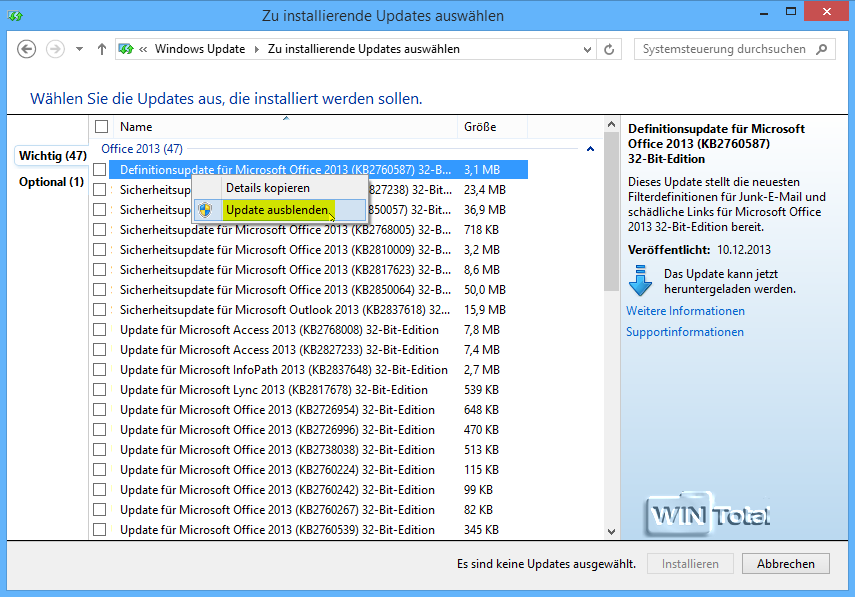Minimize the window
Screen dimensions: 855x597
[x=764, y=12]
